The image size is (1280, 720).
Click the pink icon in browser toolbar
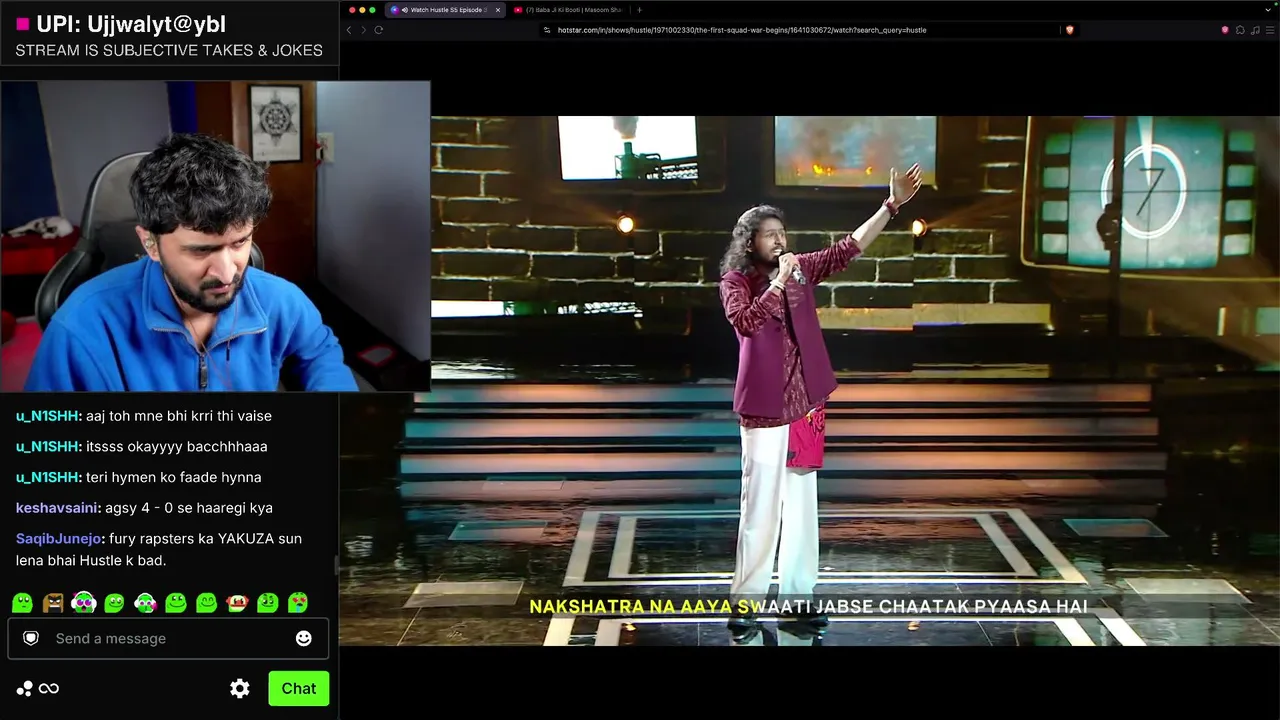[x=1225, y=30]
